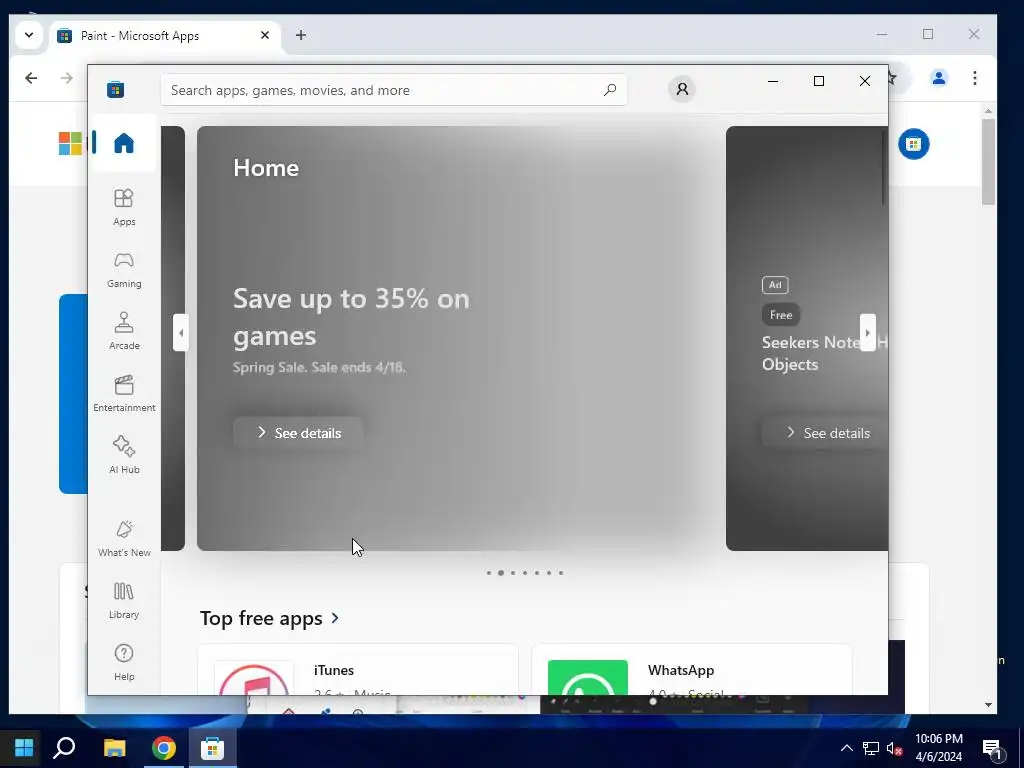Open a new Chrome tab with plus button
The image size is (1024, 768).
(300, 35)
